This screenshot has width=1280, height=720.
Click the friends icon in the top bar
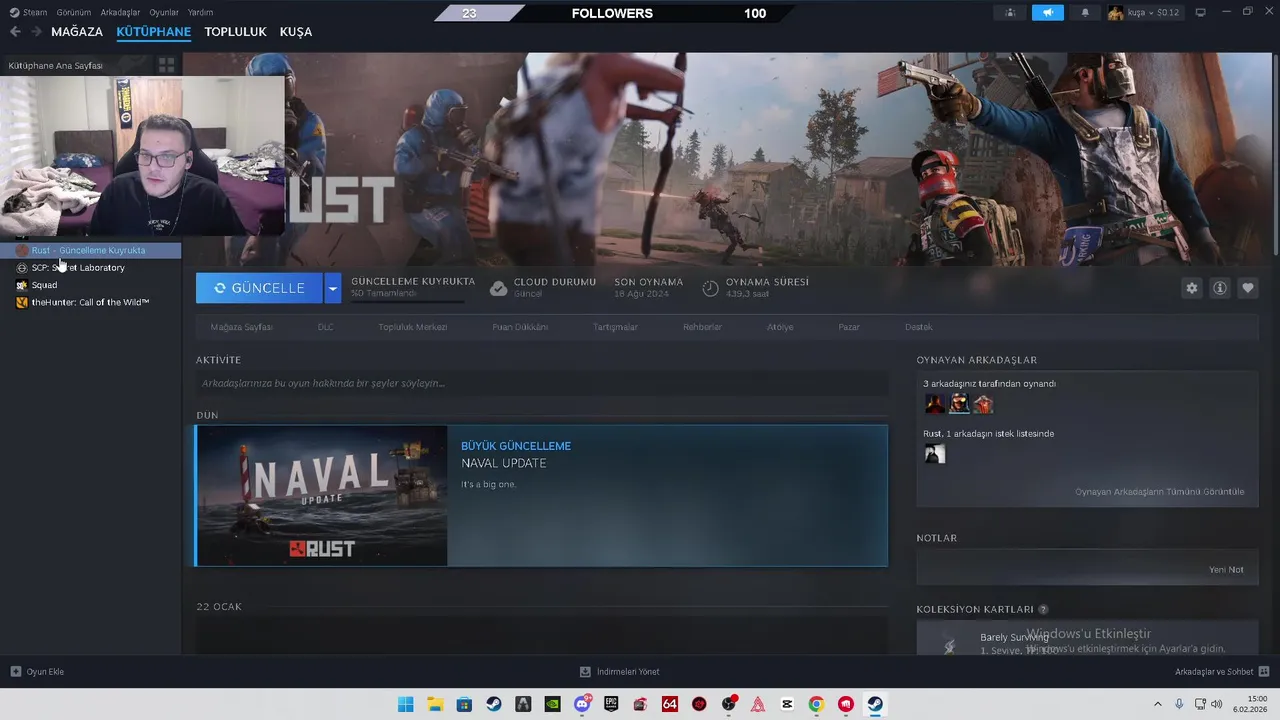point(1010,12)
